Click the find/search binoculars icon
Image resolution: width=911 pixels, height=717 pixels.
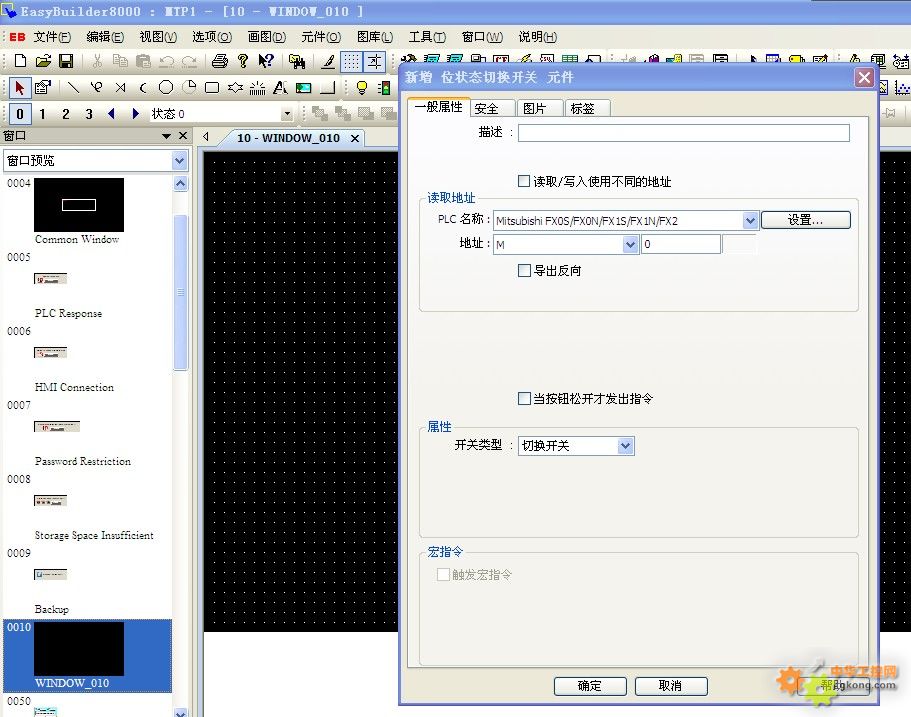coord(296,61)
